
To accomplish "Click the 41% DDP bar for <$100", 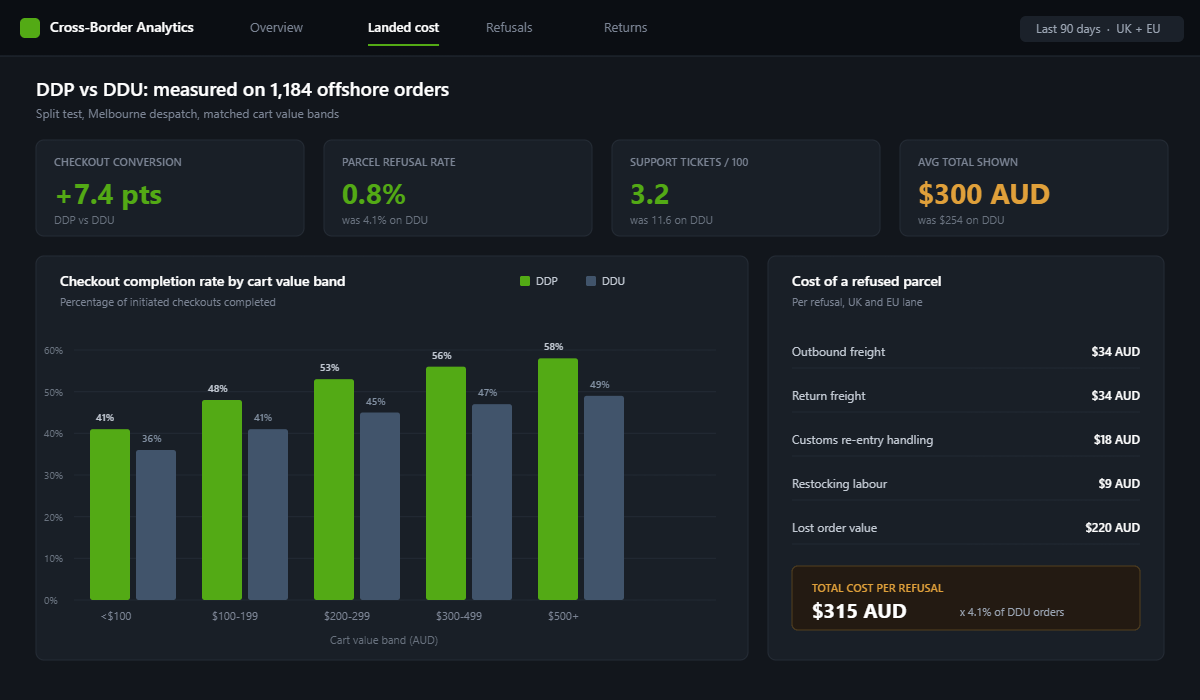I will click(x=110, y=515).
